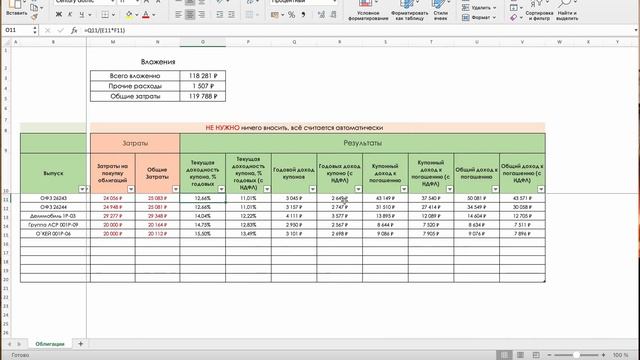Click the merge cells icon
This screenshot has width=640, height=360.
(249, 15)
